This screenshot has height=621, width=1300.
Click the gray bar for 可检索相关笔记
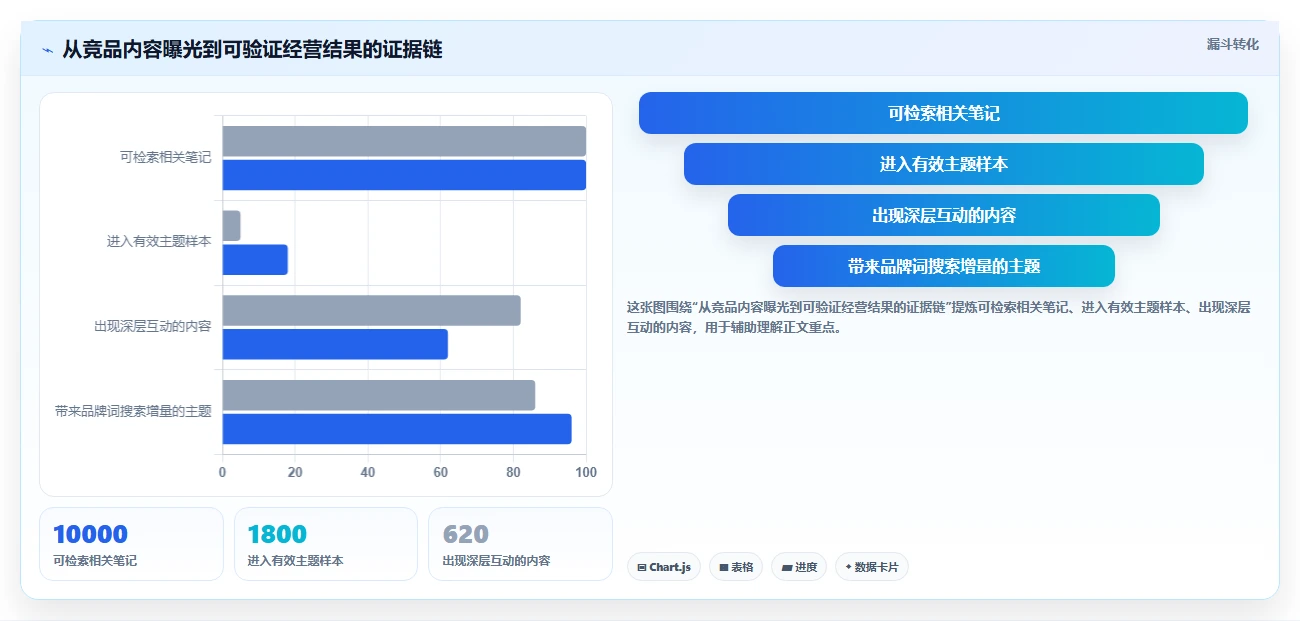coord(404,141)
